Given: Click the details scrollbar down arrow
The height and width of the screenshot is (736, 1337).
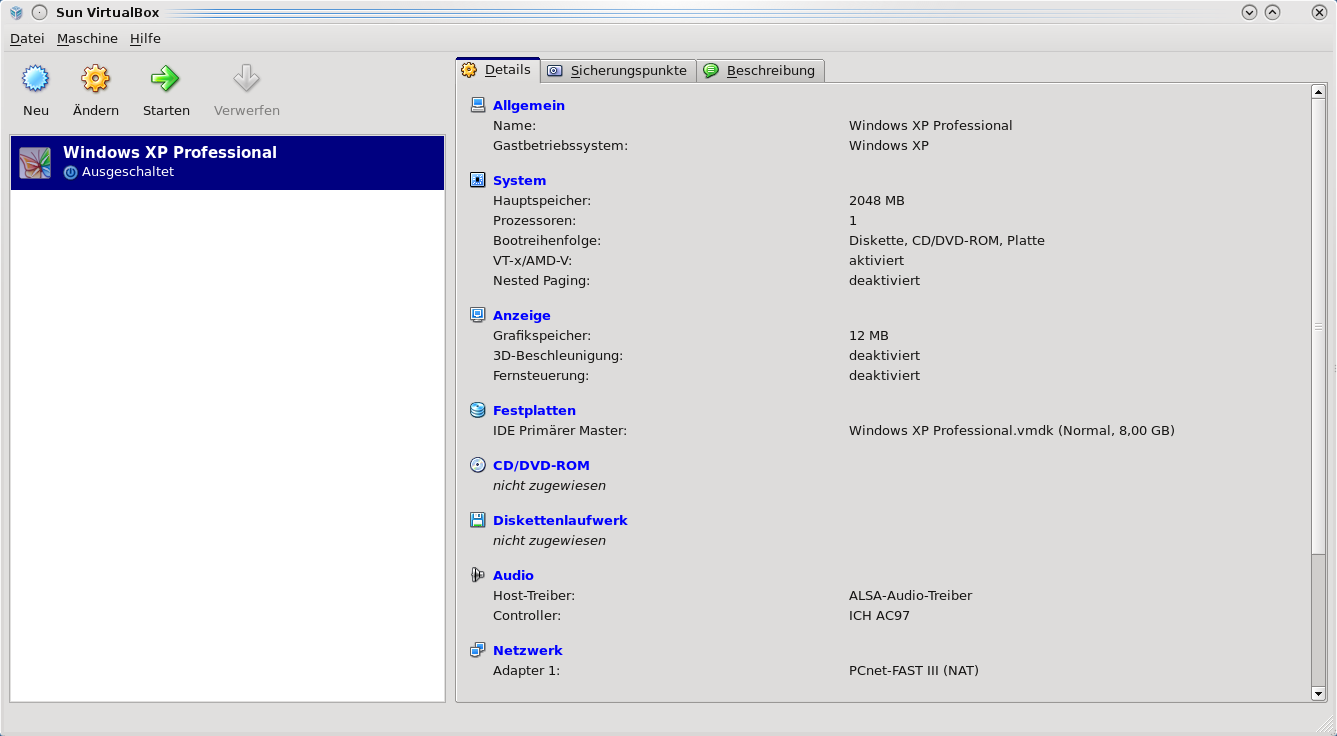Looking at the screenshot, I should [1318, 693].
